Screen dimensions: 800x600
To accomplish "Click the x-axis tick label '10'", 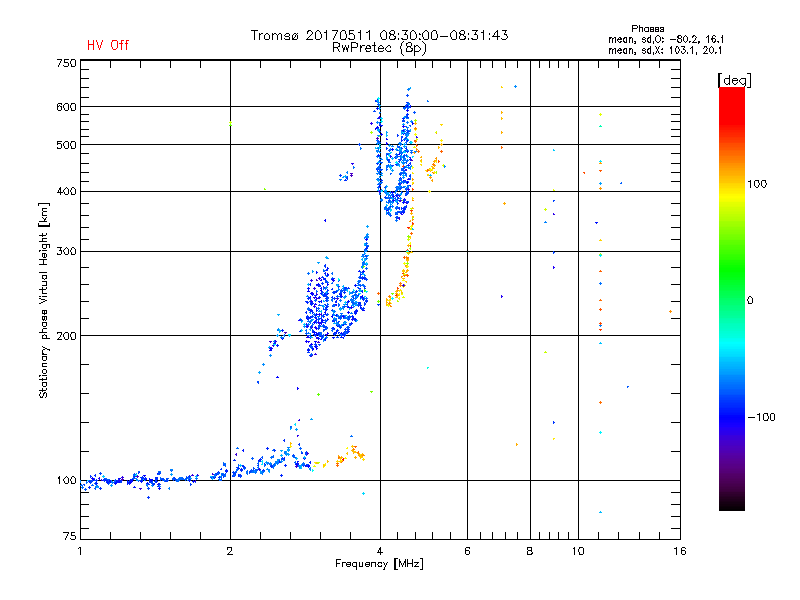I will [578, 551].
